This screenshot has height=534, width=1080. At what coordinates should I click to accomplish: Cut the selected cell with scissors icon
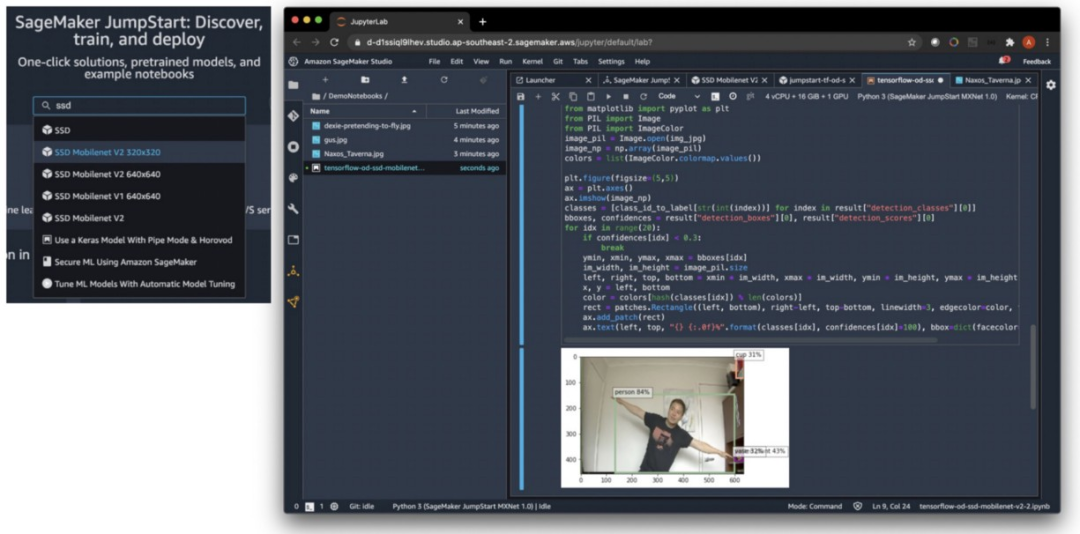point(555,96)
